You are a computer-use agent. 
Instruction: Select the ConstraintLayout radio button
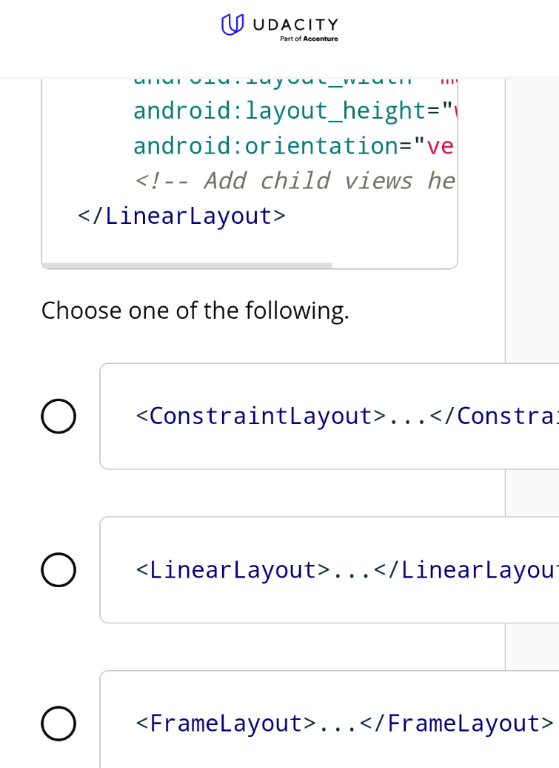(58, 416)
